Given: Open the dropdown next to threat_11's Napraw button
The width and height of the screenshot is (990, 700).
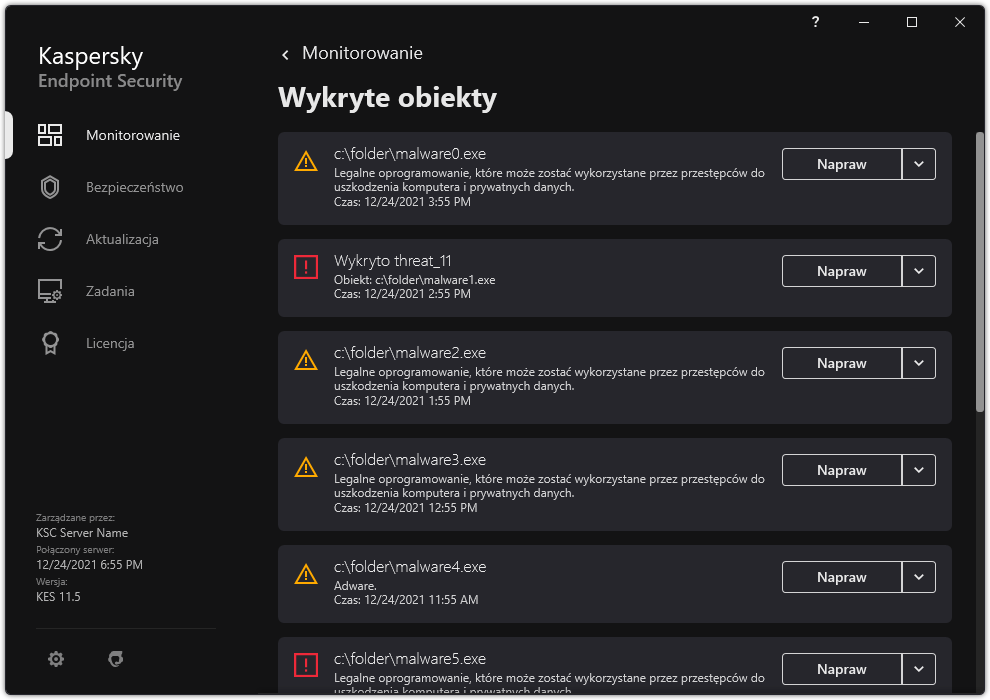Looking at the screenshot, I should [918, 271].
